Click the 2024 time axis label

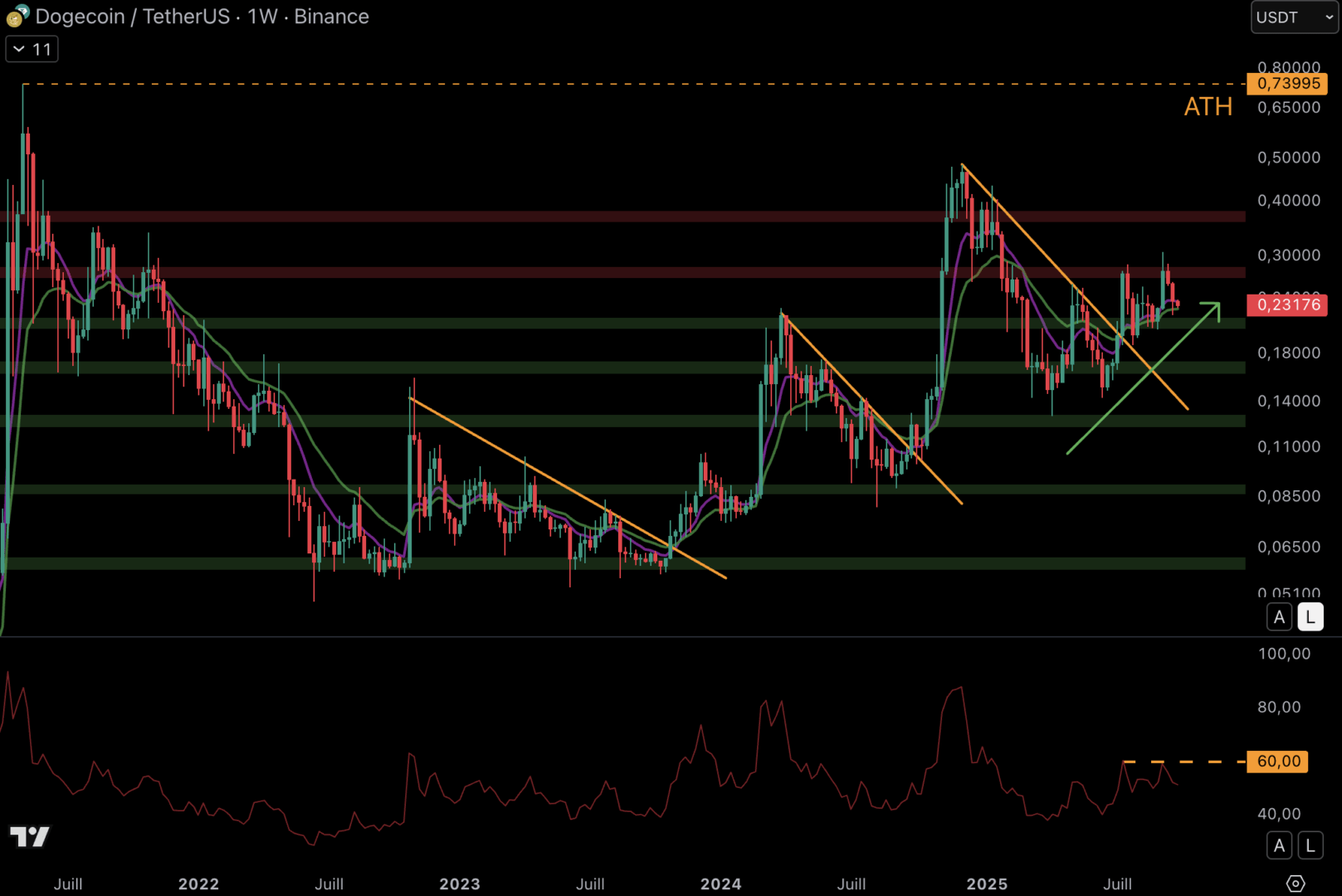(x=720, y=884)
